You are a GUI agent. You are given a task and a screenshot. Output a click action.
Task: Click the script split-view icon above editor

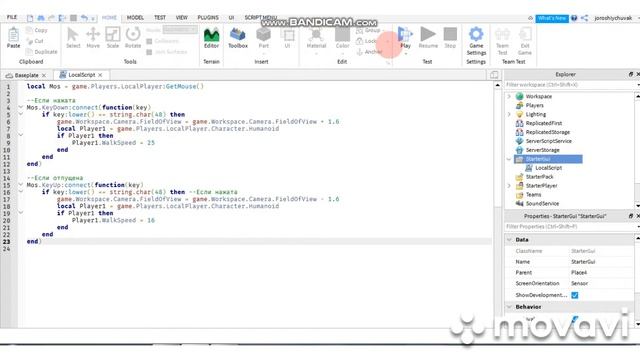pyautogui.click(x=494, y=75)
